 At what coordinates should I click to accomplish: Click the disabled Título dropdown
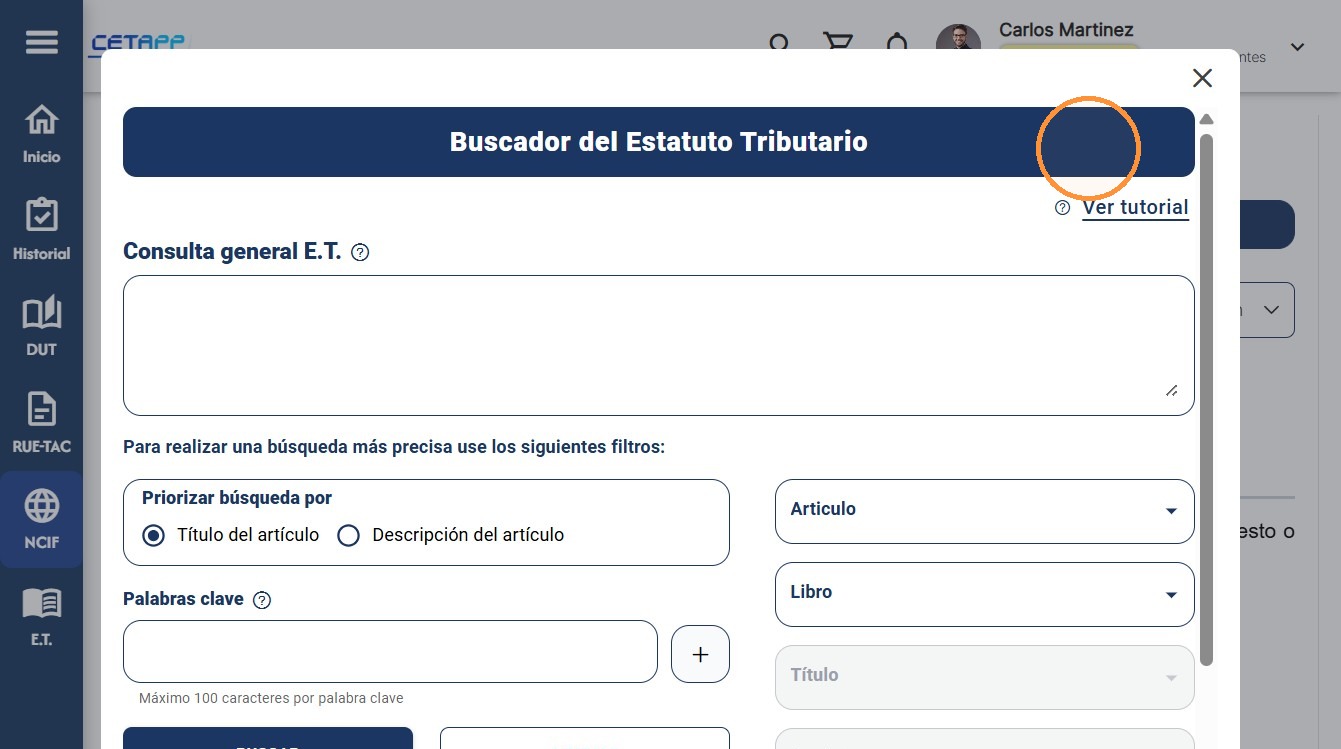[984, 677]
